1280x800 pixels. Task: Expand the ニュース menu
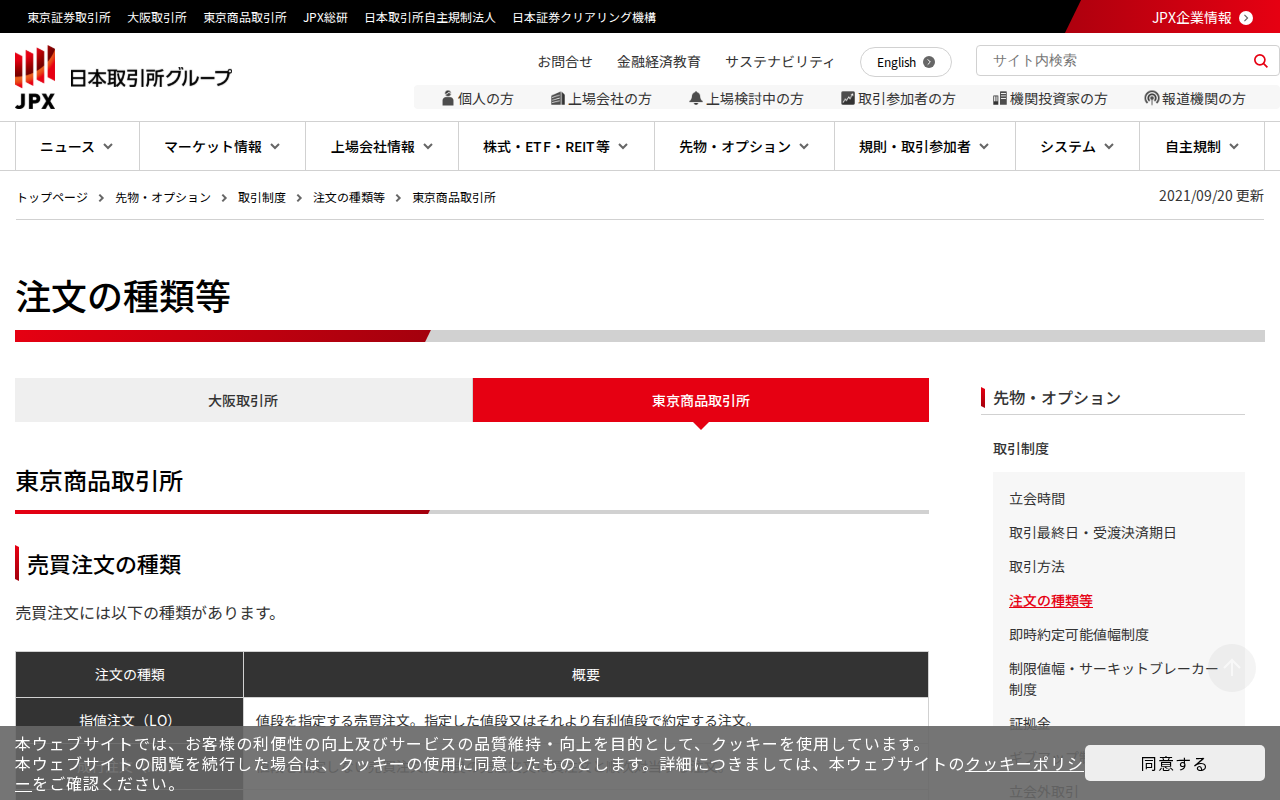[x=77, y=146]
